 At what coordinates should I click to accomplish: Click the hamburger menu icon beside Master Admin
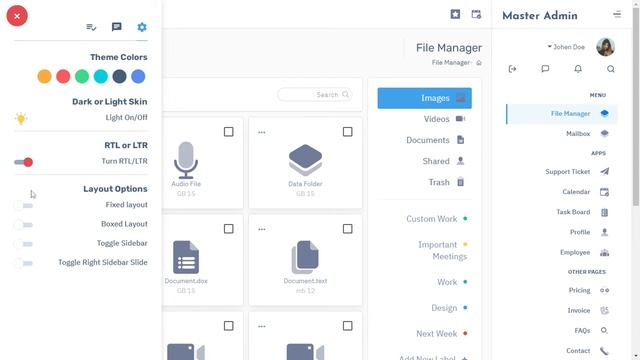pyautogui.click(x=617, y=15)
